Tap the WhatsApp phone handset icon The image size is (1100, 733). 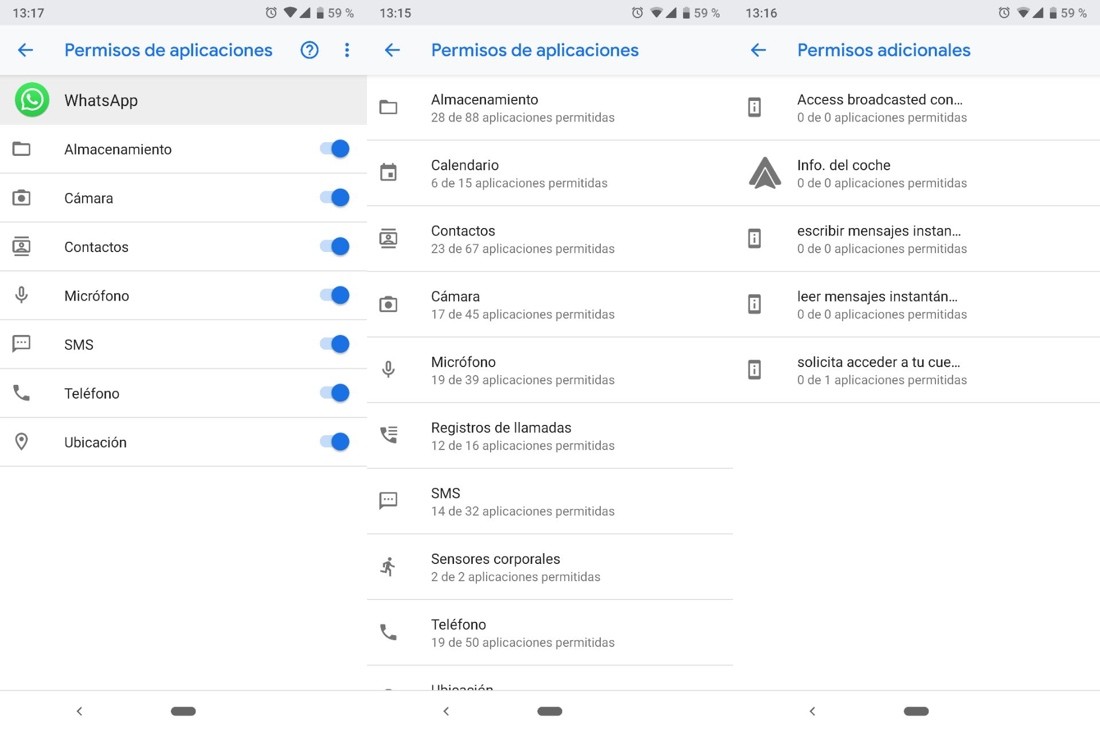(22, 394)
